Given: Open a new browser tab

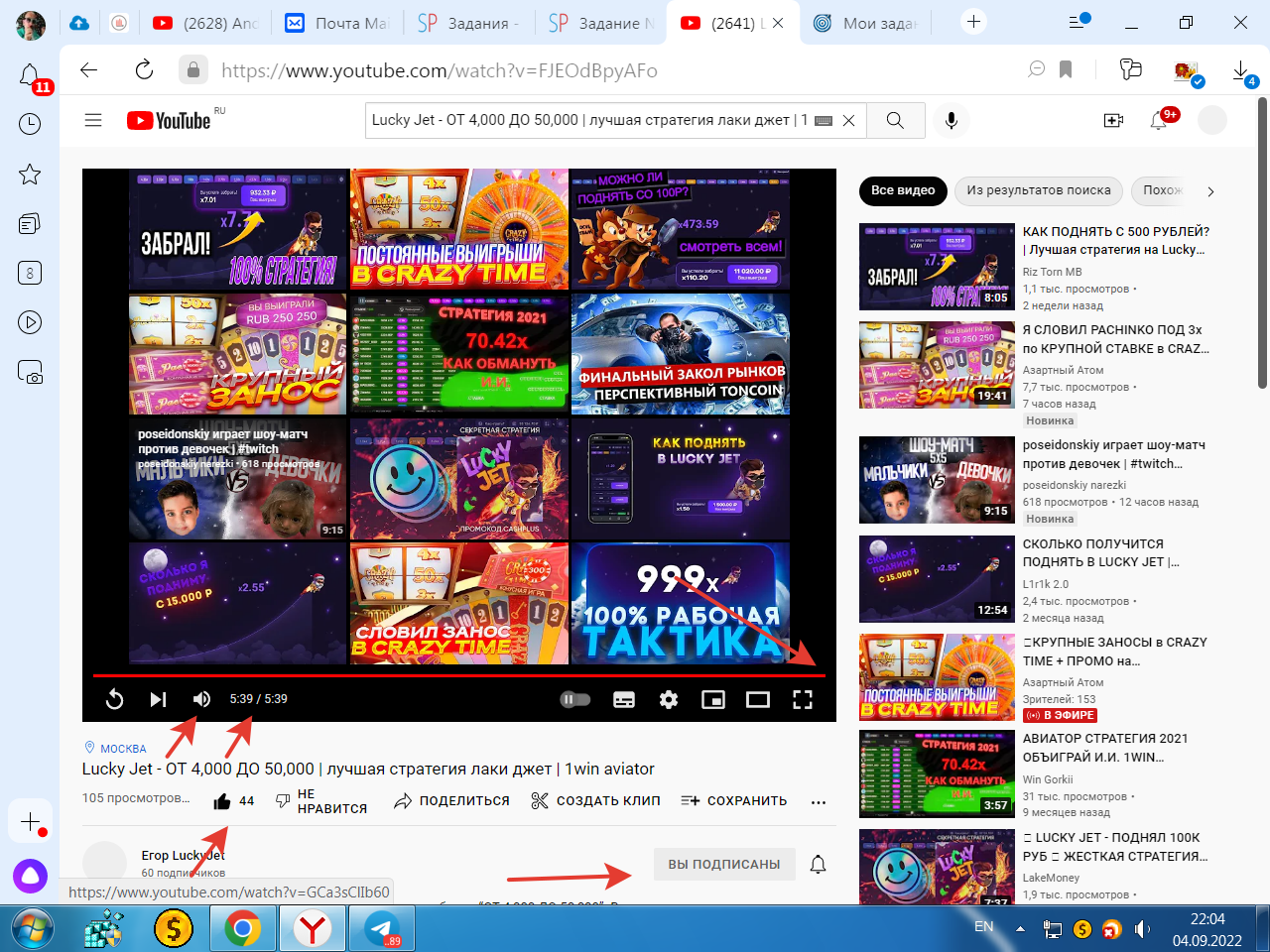Looking at the screenshot, I should [973, 22].
